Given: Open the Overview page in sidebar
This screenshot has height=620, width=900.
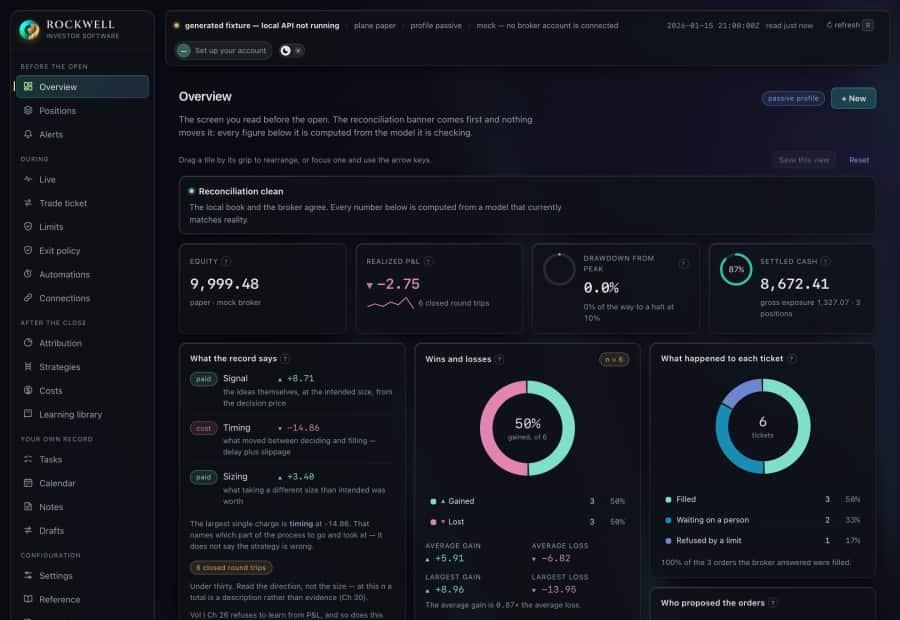Looking at the screenshot, I should 82,87.
